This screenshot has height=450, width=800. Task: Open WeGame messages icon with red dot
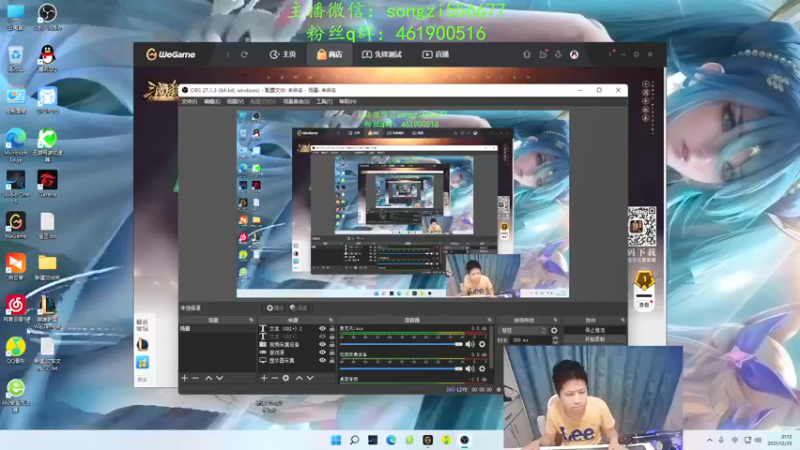(543, 54)
